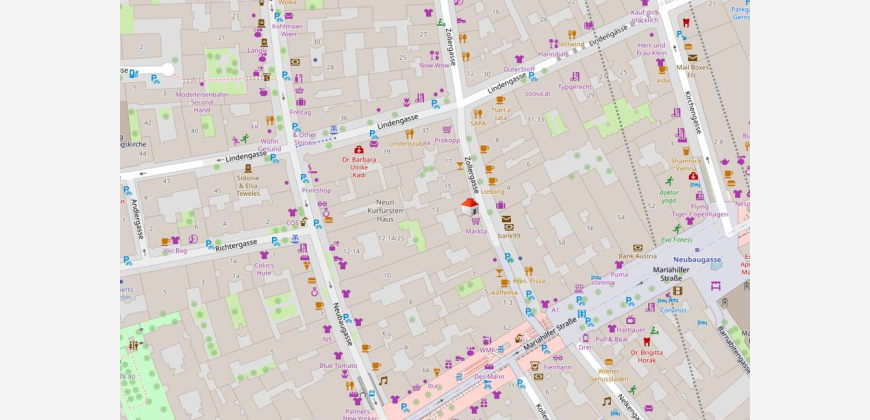Click the Neubaugasse station label
This screenshot has width=870, height=420.
tap(697, 260)
